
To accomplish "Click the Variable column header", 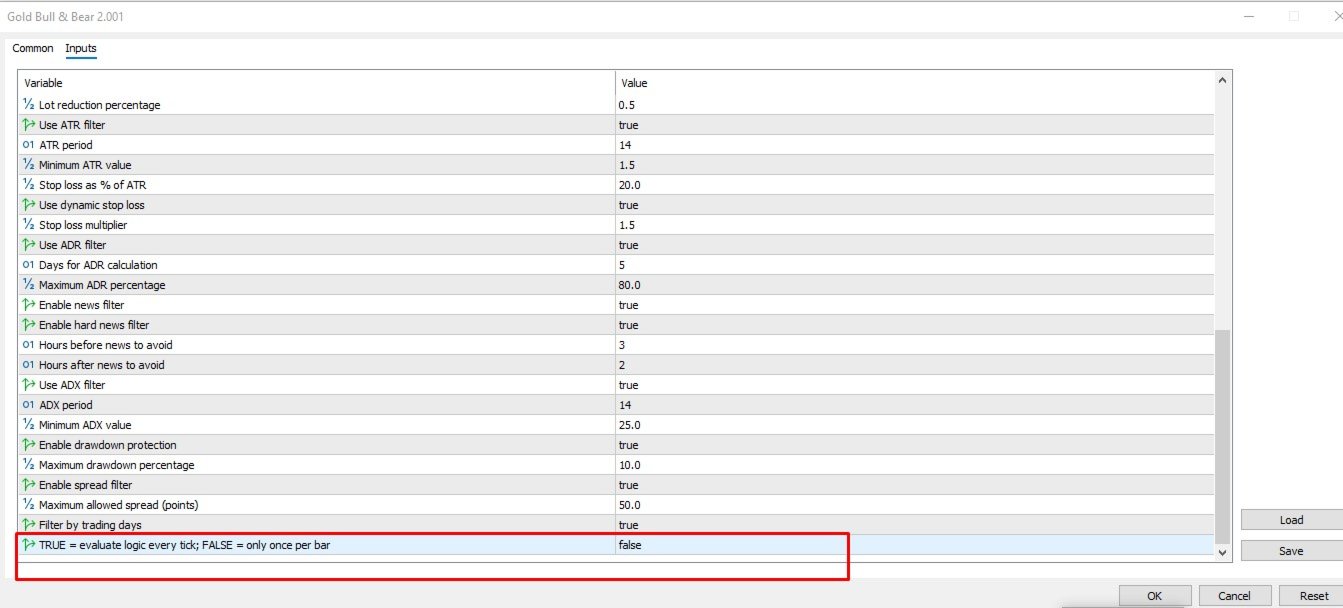I will [x=316, y=83].
